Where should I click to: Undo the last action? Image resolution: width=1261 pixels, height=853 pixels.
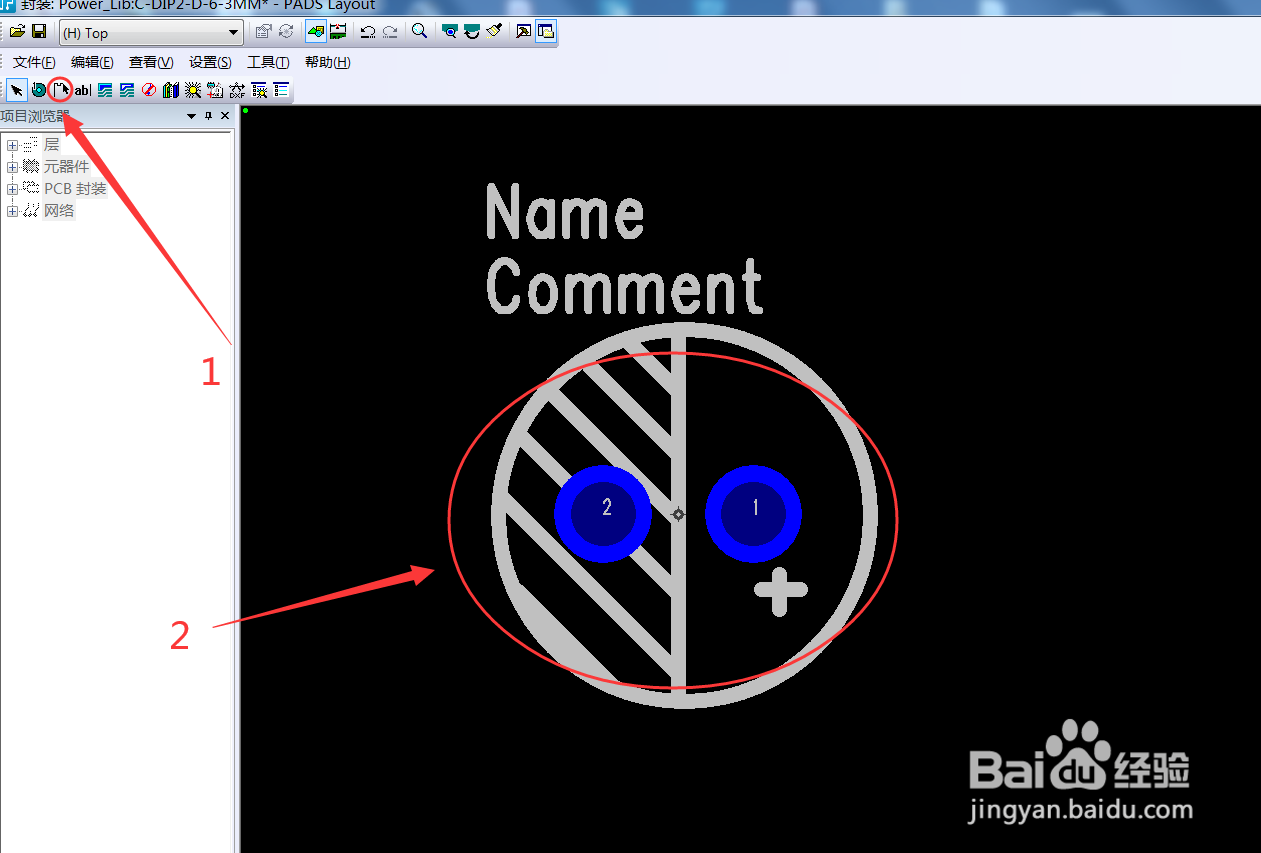tap(368, 32)
